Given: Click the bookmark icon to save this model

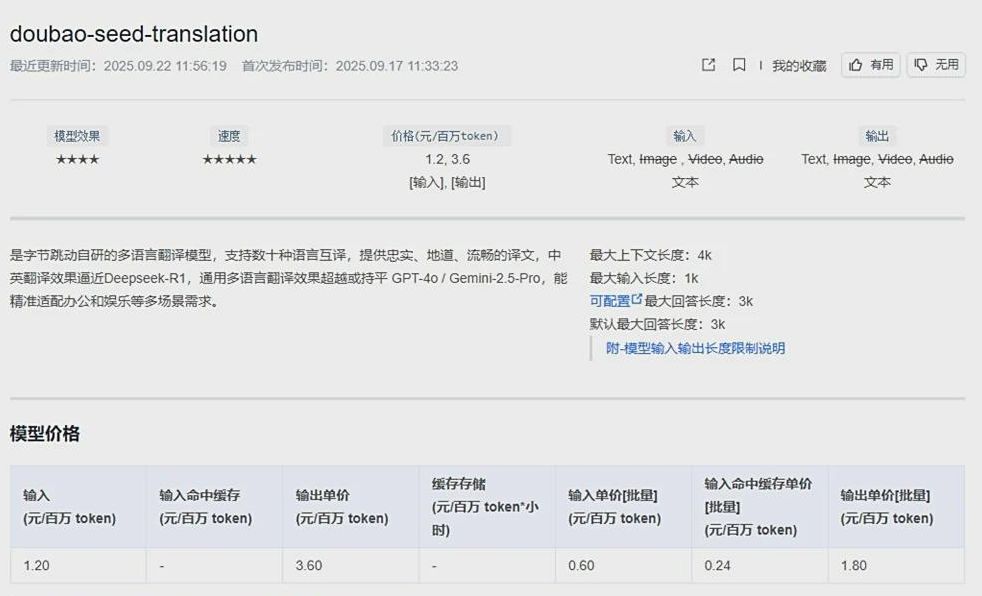Looking at the screenshot, I should point(738,64).
